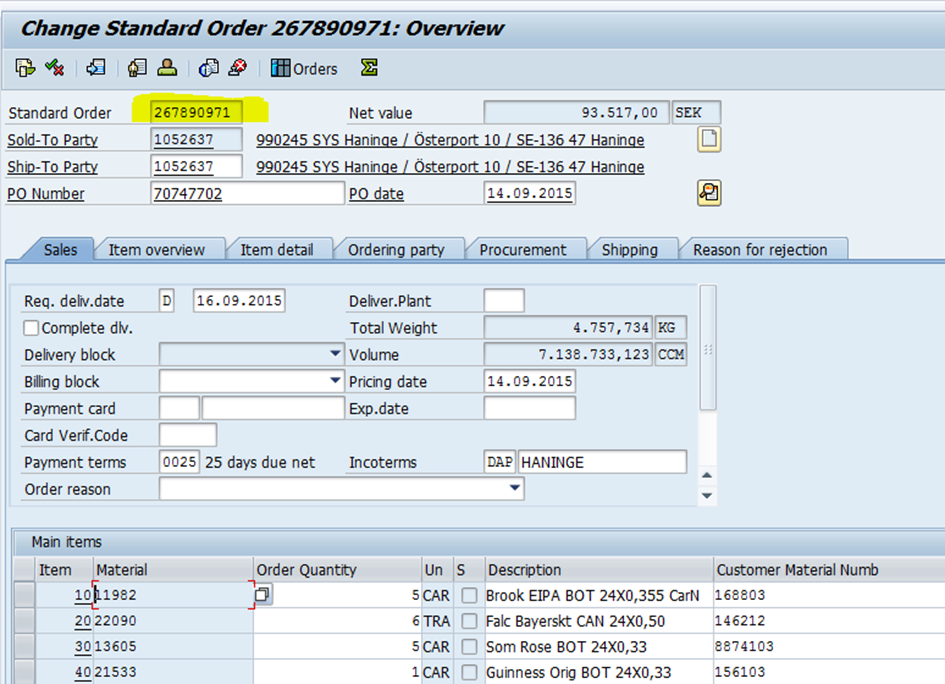Screen dimensions: 945x684
Task: Click the sigma totals icon
Action: click(x=369, y=68)
